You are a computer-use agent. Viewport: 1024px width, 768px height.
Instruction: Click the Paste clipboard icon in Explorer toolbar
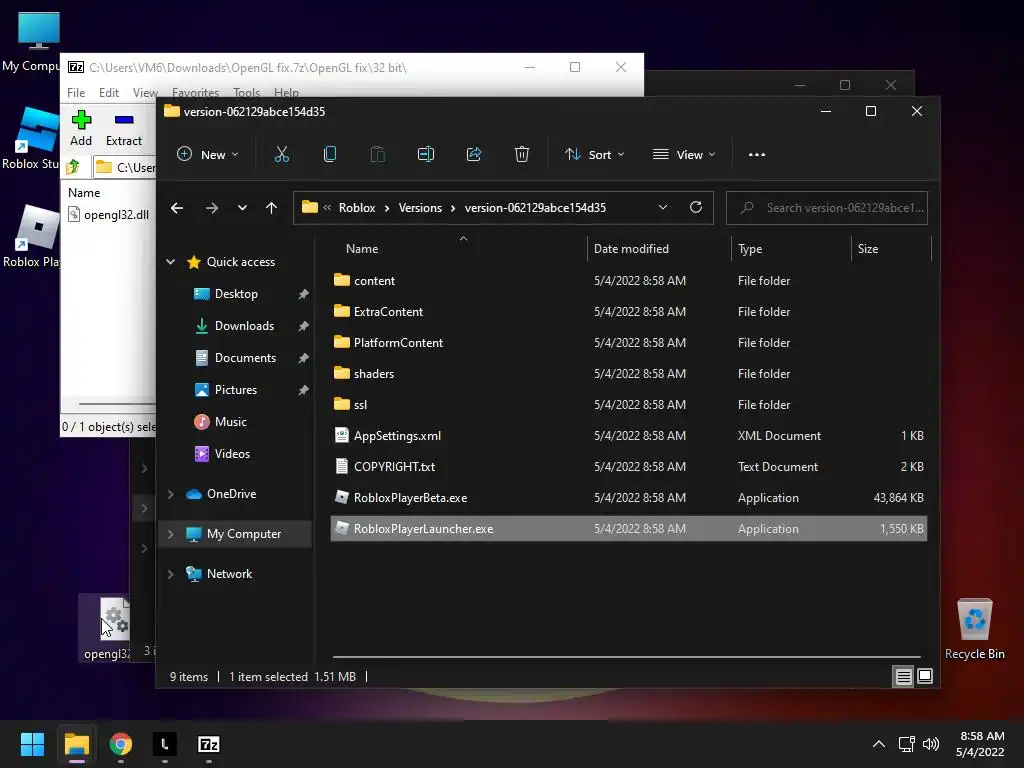point(377,155)
